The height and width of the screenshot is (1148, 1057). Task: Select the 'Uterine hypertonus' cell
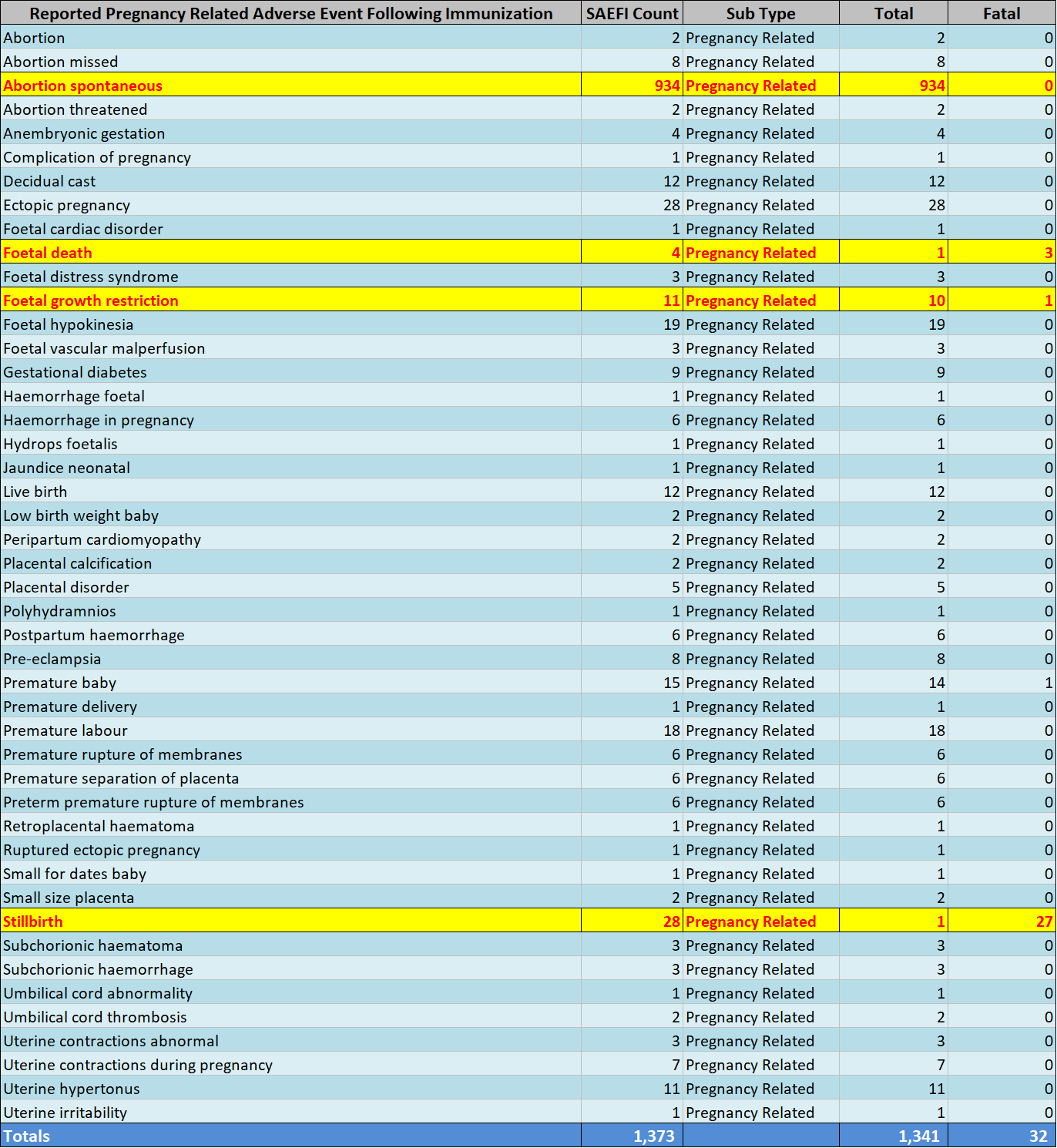coord(290,1089)
